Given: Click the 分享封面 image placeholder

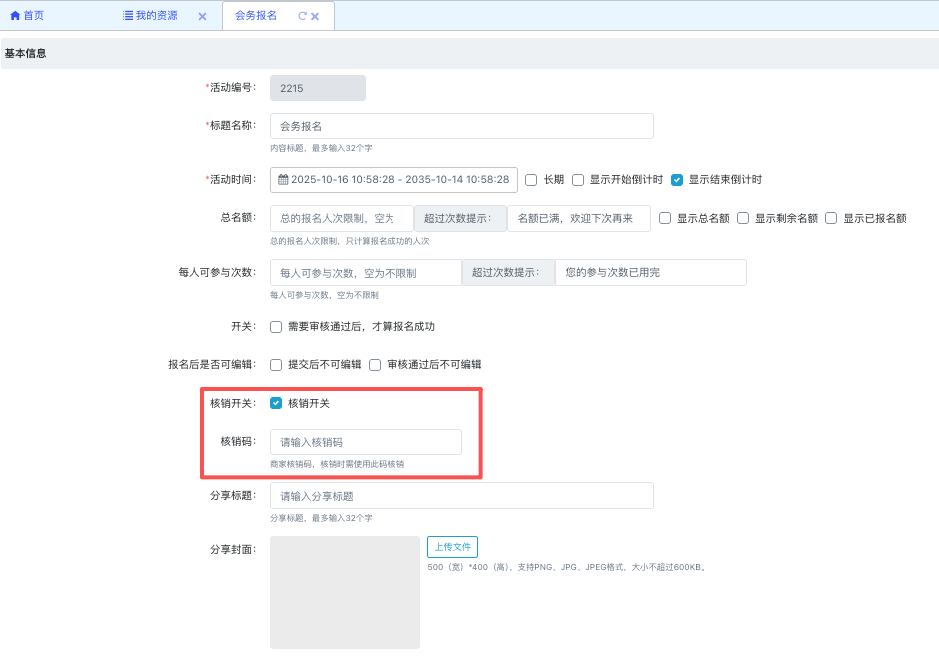Looking at the screenshot, I should click(x=344, y=592).
